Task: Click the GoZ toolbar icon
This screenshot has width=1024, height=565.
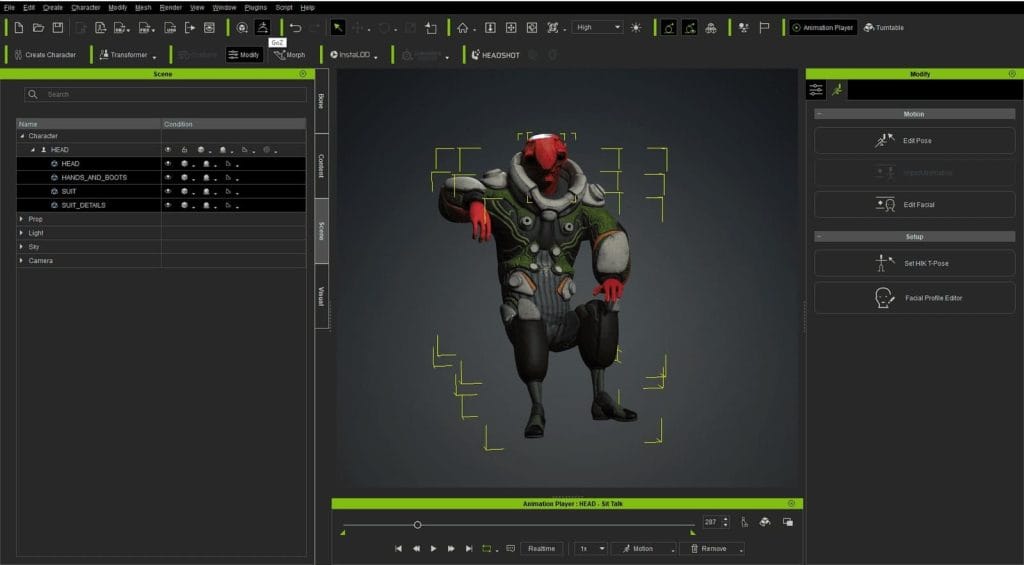Action: tap(262, 28)
